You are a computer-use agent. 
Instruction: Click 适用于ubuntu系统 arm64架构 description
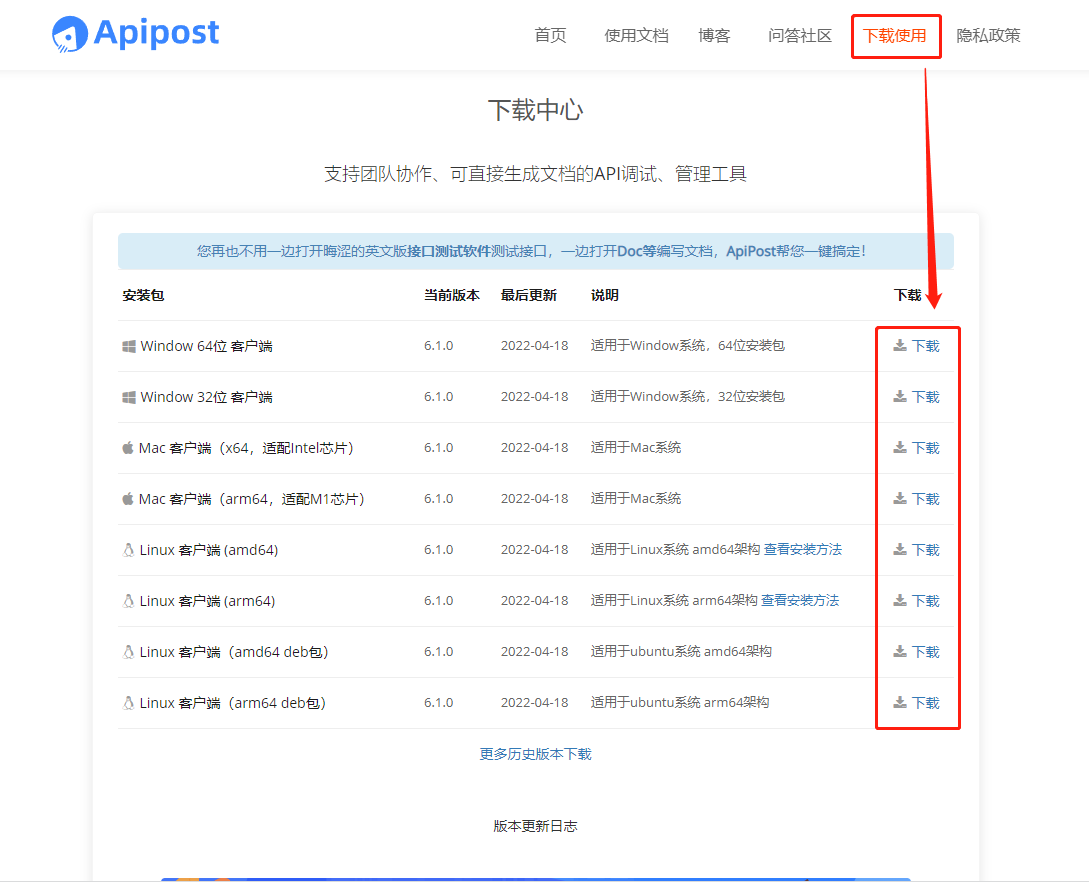point(680,702)
